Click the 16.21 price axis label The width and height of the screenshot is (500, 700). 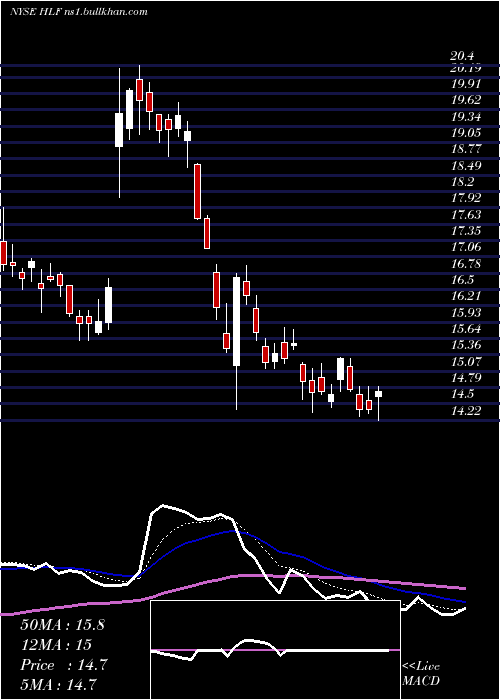pyautogui.click(x=466, y=296)
